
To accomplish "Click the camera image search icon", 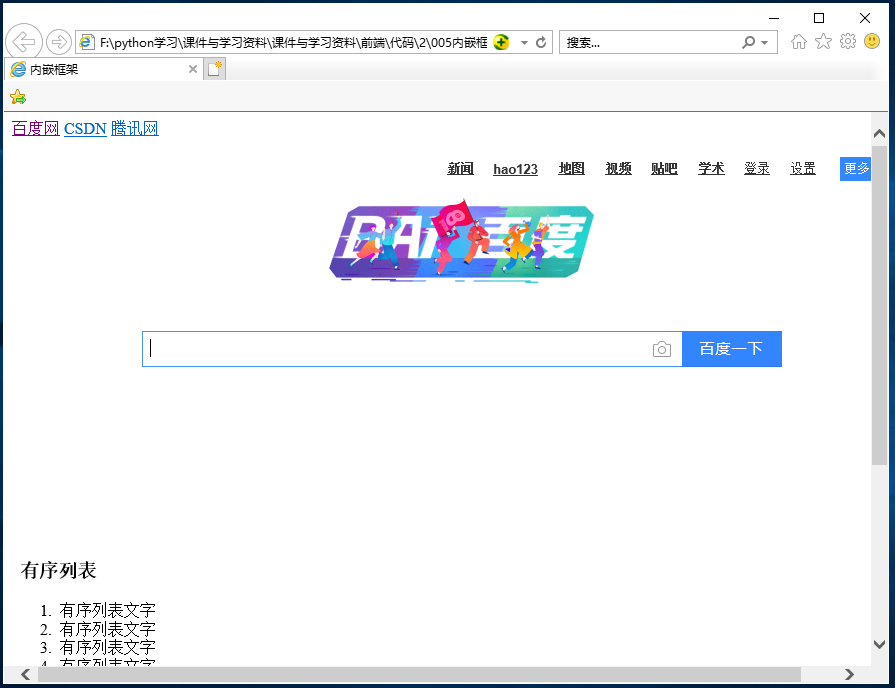I will click(x=662, y=349).
